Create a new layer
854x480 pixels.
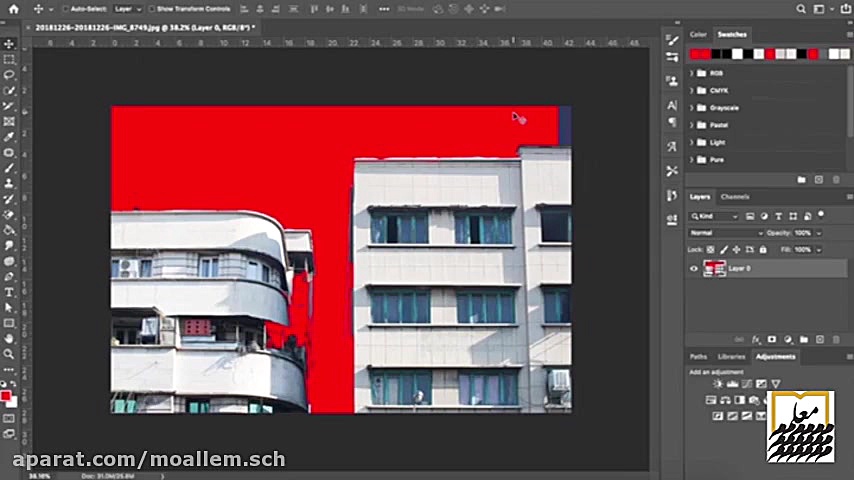[820, 339]
